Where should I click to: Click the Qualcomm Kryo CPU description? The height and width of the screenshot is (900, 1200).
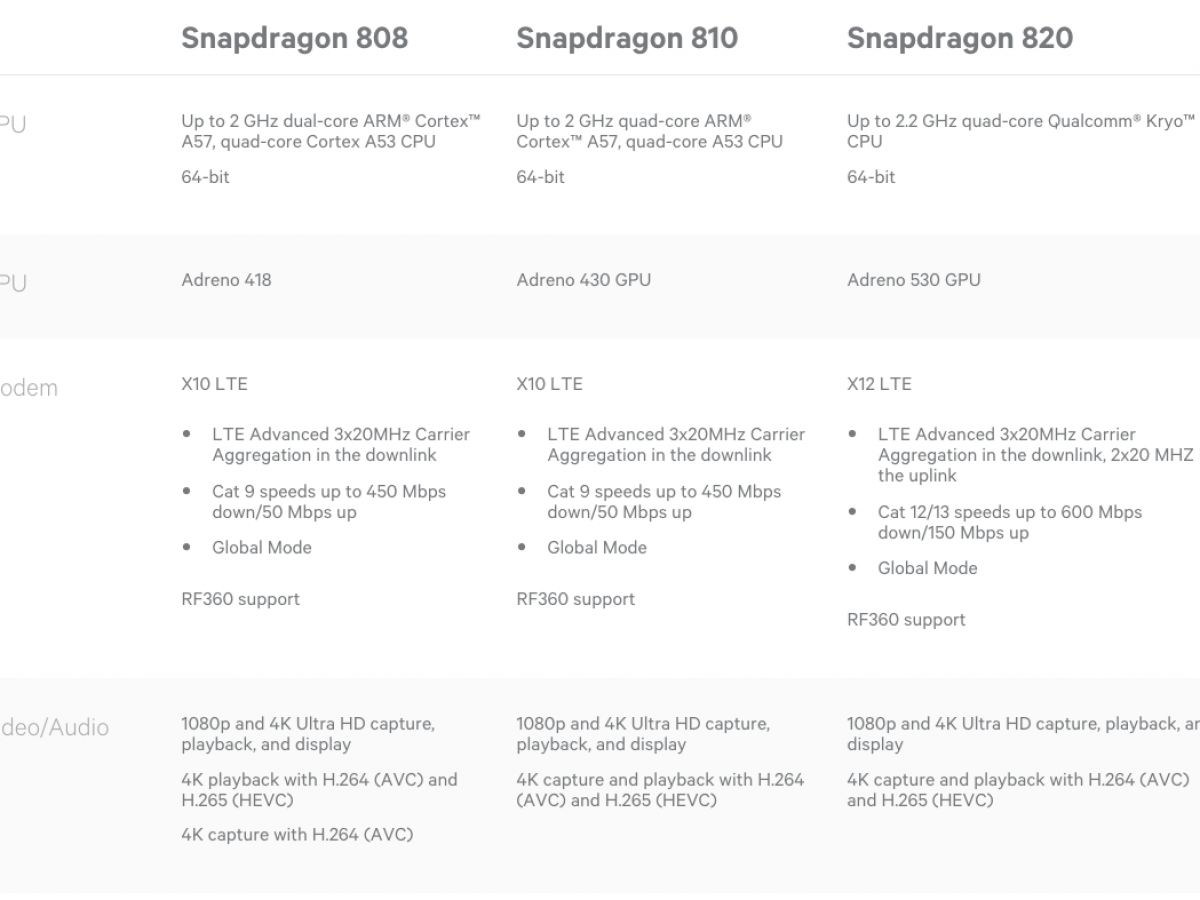(x=1020, y=131)
